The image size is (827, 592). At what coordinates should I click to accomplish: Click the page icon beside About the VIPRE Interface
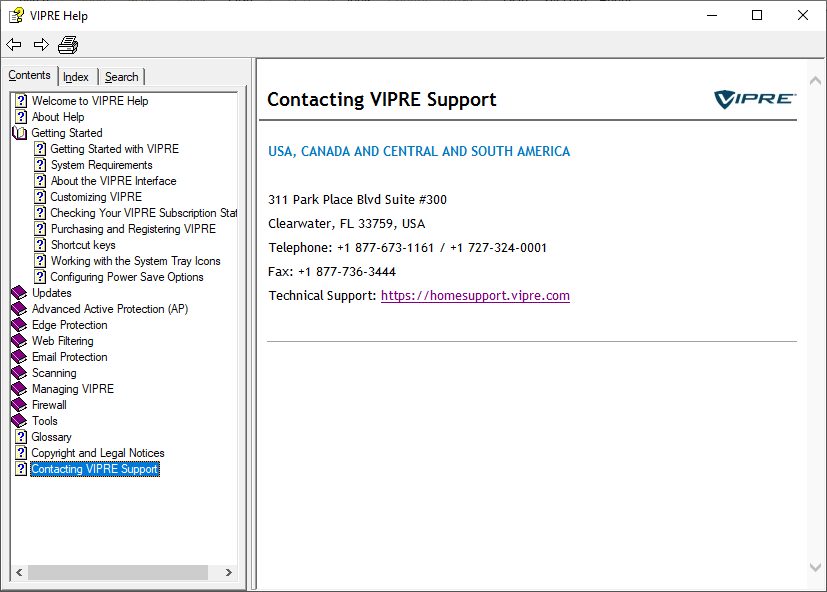(x=40, y=181)
